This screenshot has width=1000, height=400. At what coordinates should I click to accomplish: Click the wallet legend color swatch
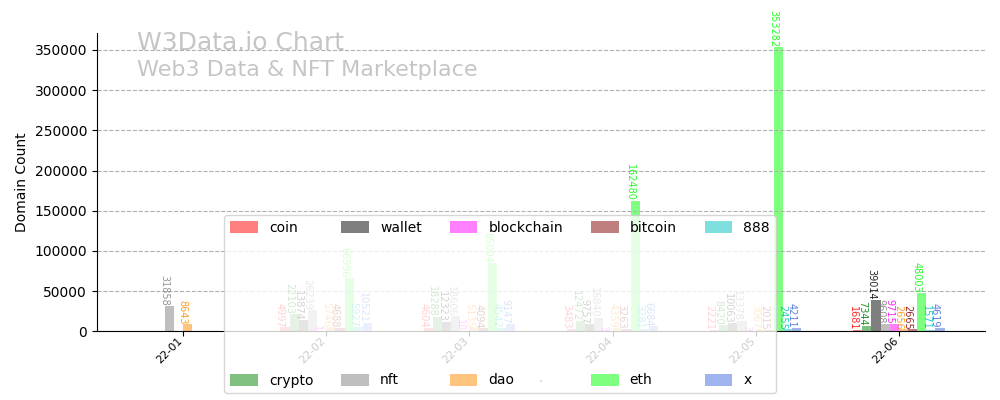tap(355, 228)
